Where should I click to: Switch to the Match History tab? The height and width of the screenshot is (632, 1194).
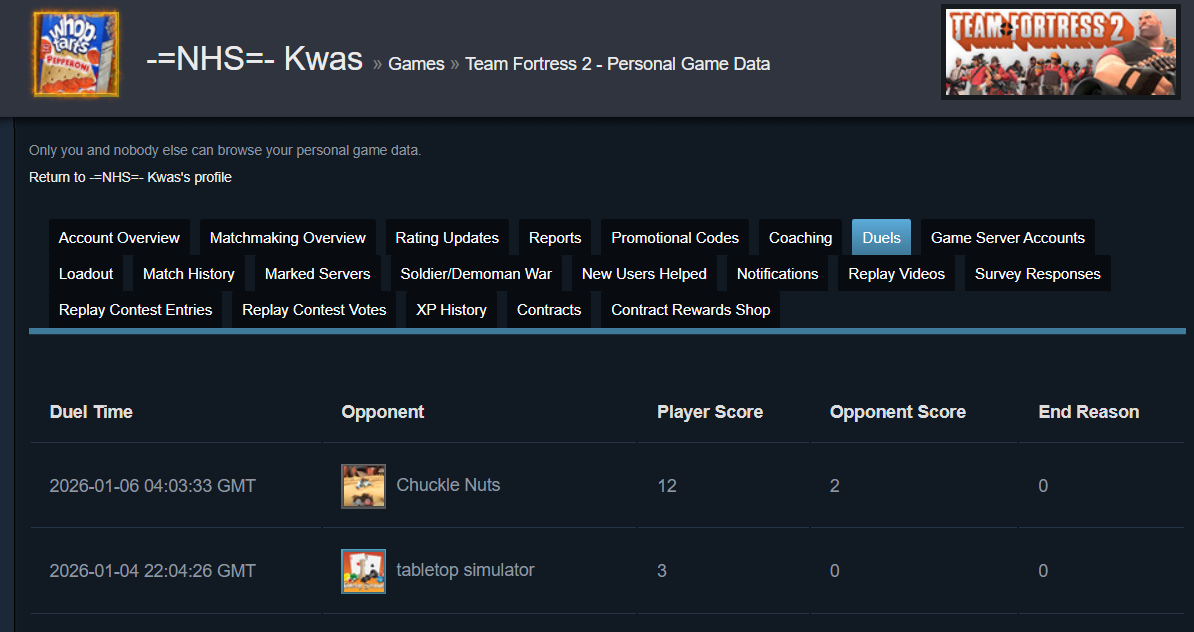point(189,274)
